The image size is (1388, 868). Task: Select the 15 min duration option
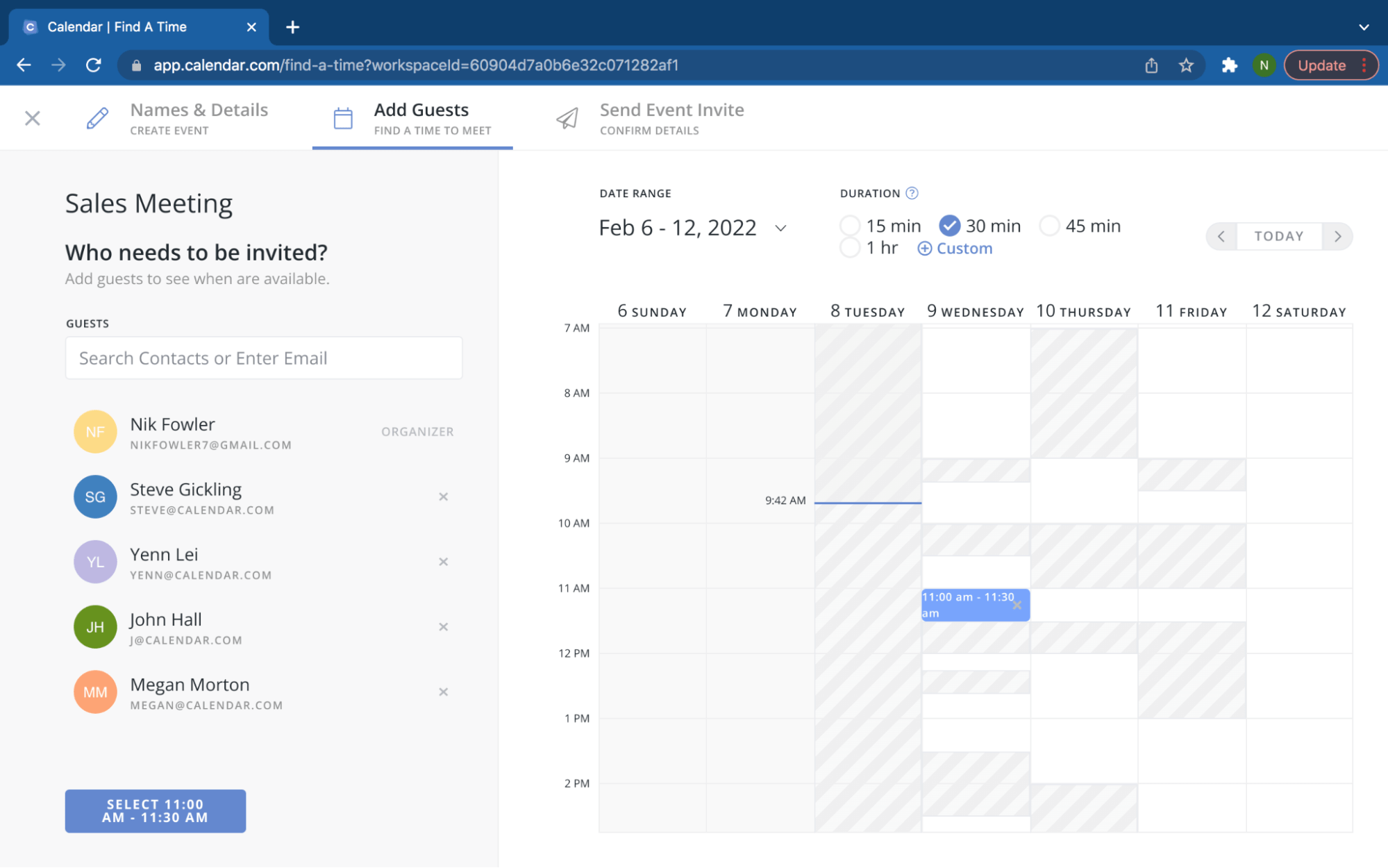[850, 225]
